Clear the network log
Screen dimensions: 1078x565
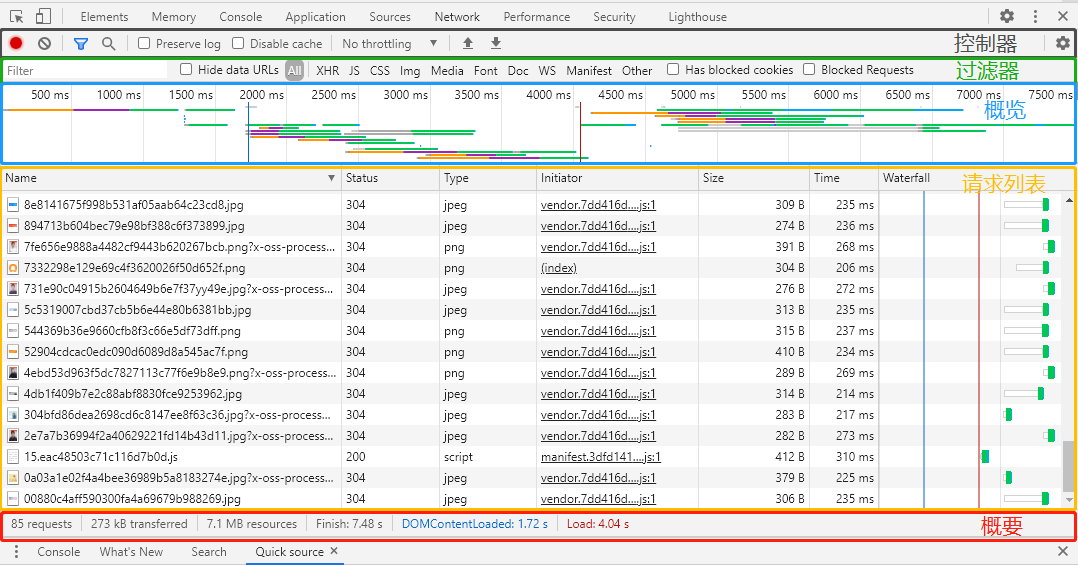click(44, 44)
